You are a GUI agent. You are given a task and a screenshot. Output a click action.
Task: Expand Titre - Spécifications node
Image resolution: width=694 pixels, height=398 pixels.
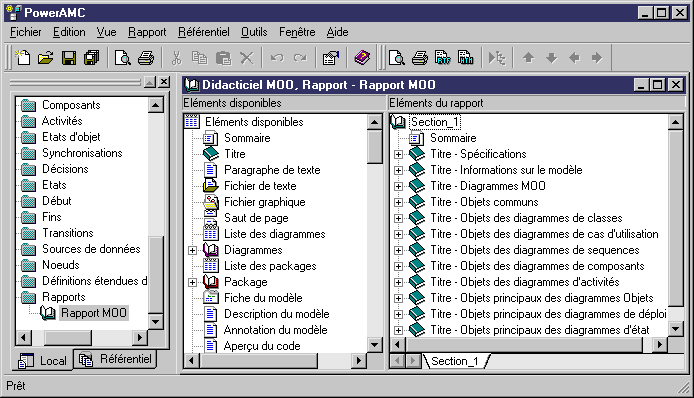click(x=398, y=155)
